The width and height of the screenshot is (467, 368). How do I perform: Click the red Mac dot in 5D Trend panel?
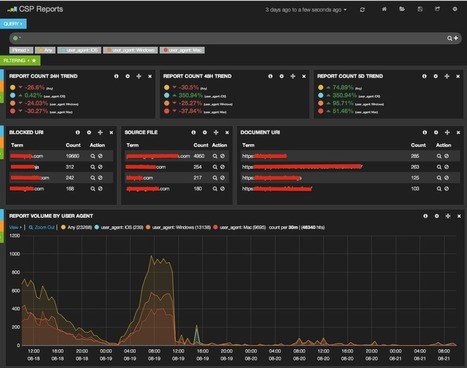tap(321, 111)
